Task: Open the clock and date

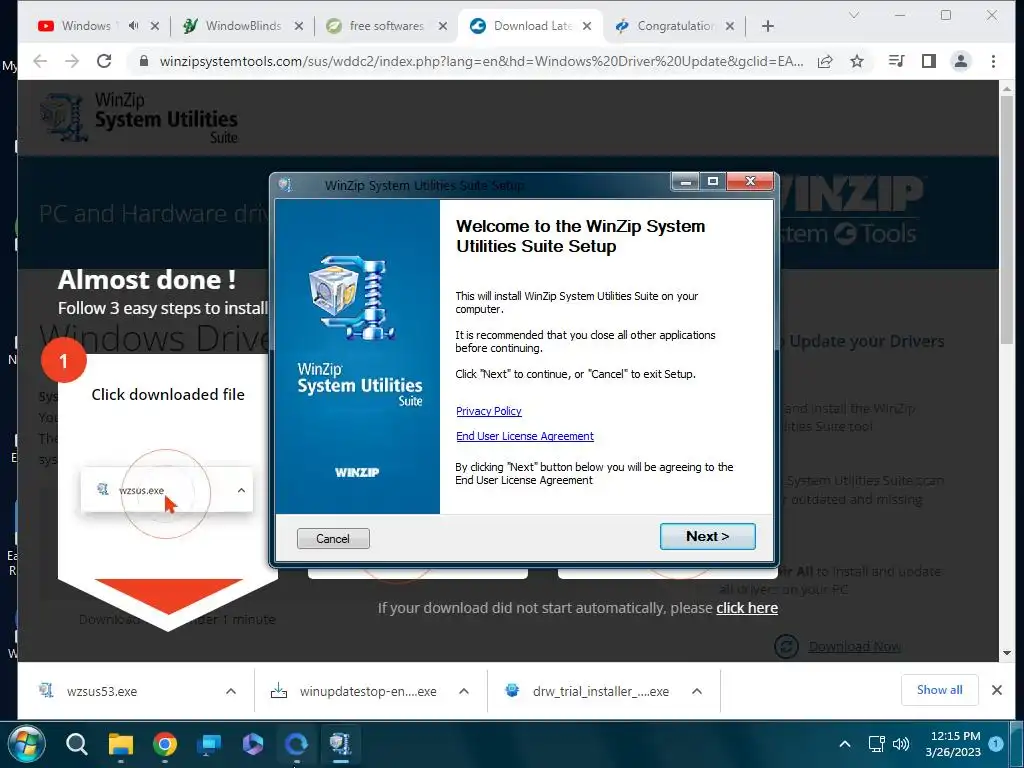Action: pos(955,744)
